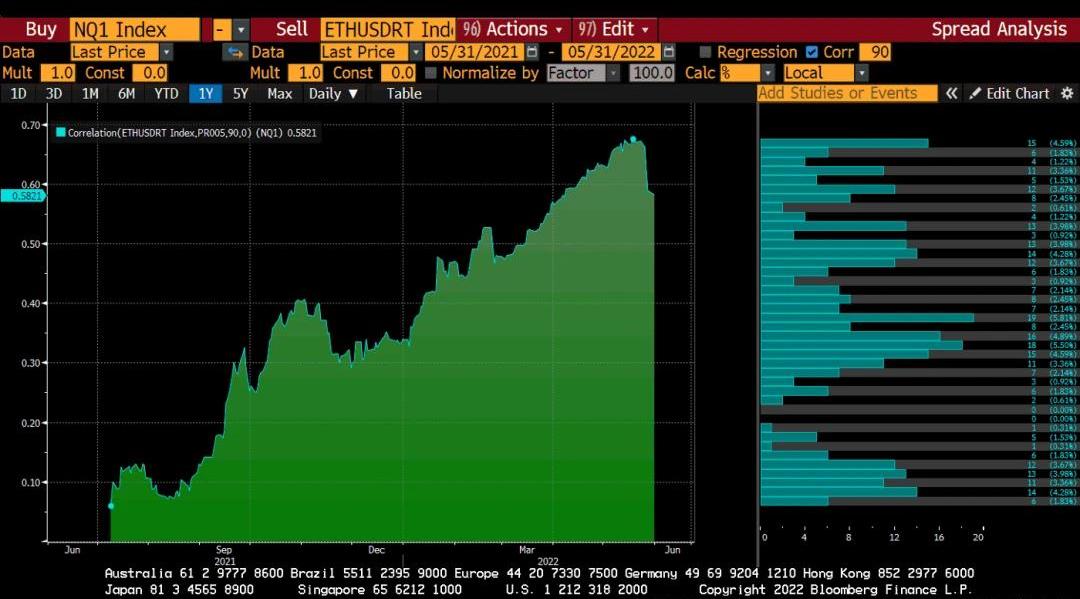The width and height of the screenshot is (1080, 599).
Task: Select the YTD time range
Action: [166, 93]
